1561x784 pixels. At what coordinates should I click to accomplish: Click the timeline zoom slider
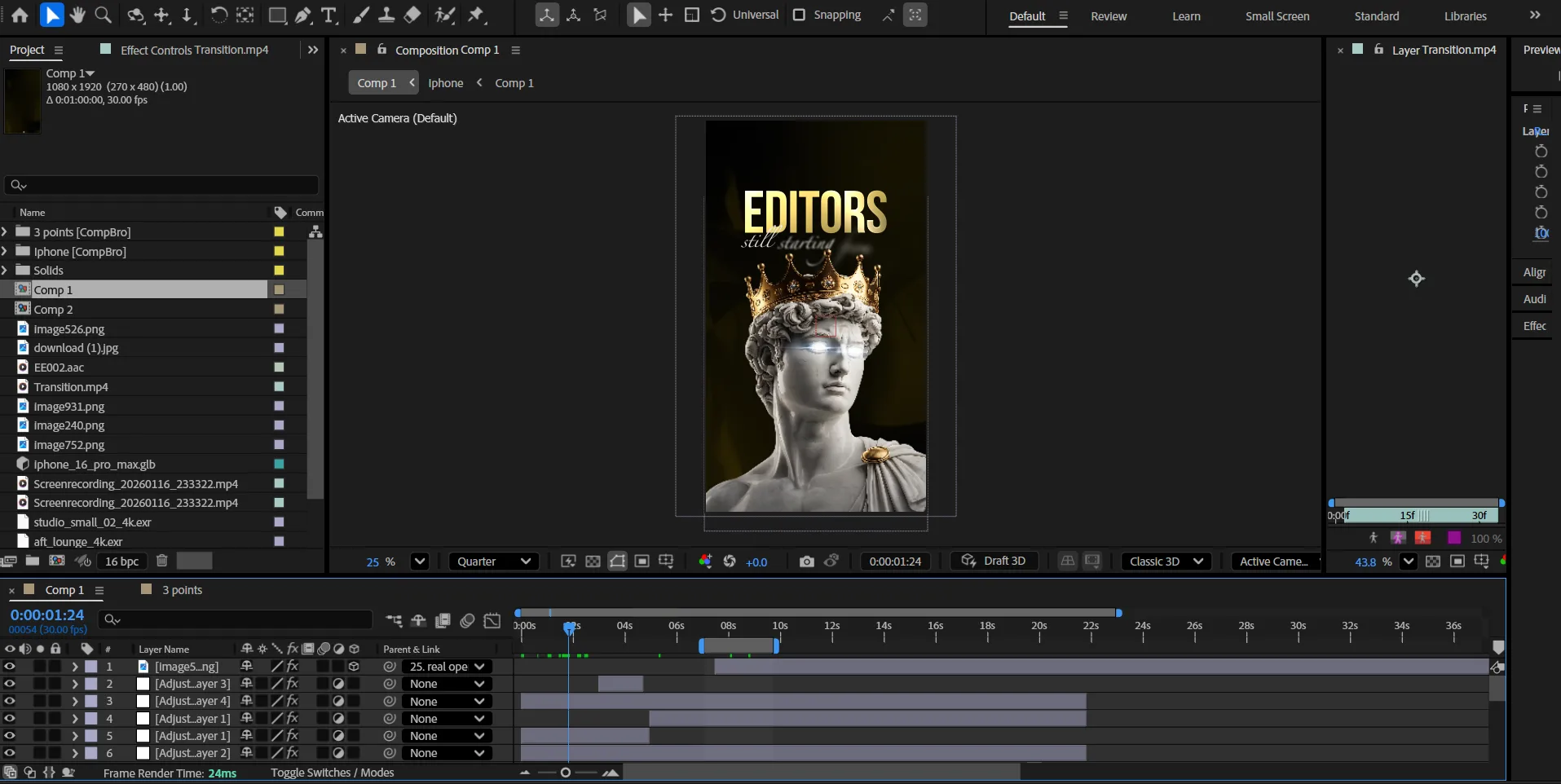[566, 773]
